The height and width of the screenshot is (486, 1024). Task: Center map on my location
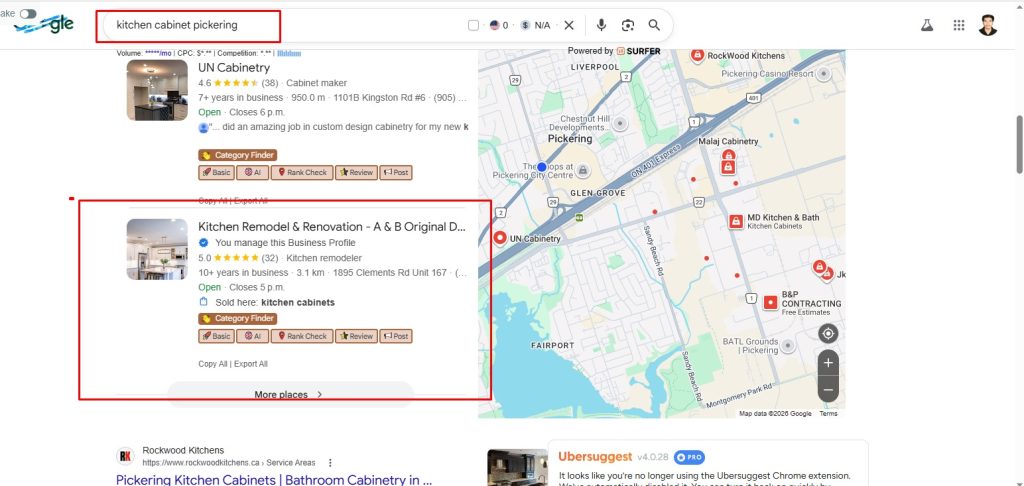pyautogui.click(x=828, y=334)
